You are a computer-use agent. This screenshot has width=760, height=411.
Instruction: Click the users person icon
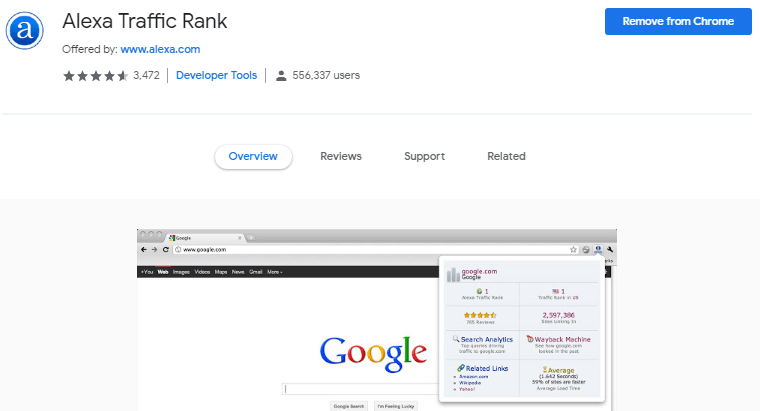pyautogui.click(x=281, y=76)
